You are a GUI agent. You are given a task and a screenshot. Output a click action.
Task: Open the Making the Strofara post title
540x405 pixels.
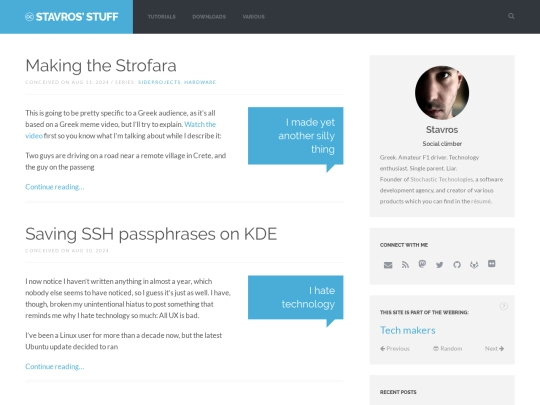click(x=101, y=65)
